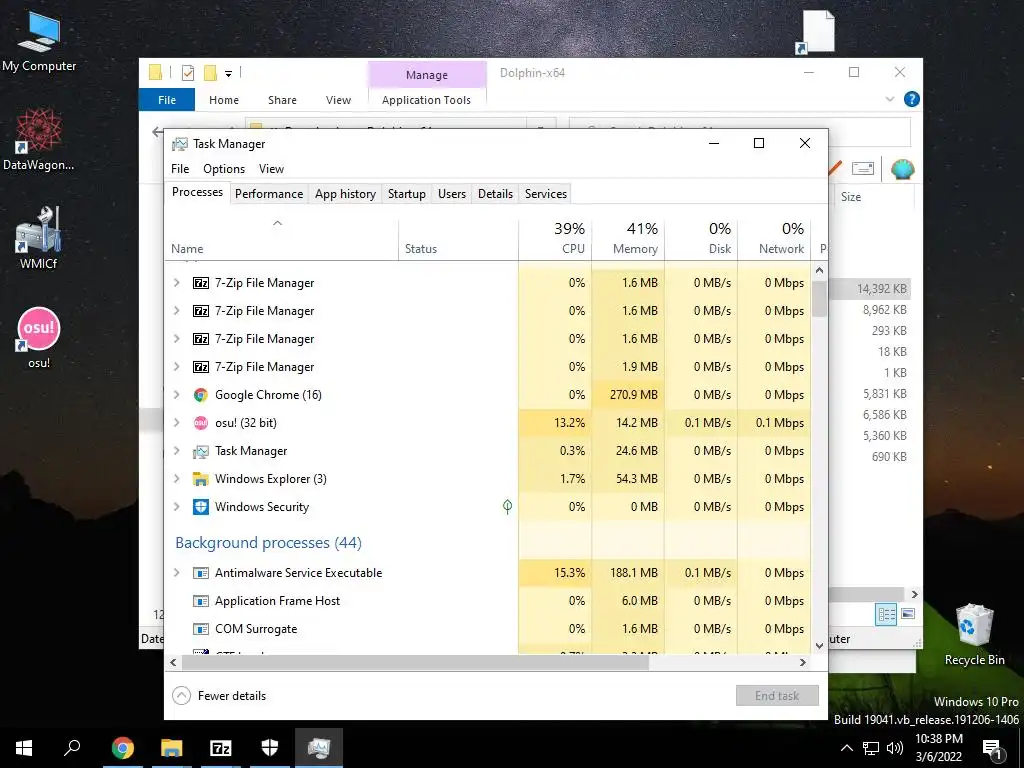The image size is (1024, 768).
Task: Click the process list vertical scrollbar thumb
Action: (820, 299)
